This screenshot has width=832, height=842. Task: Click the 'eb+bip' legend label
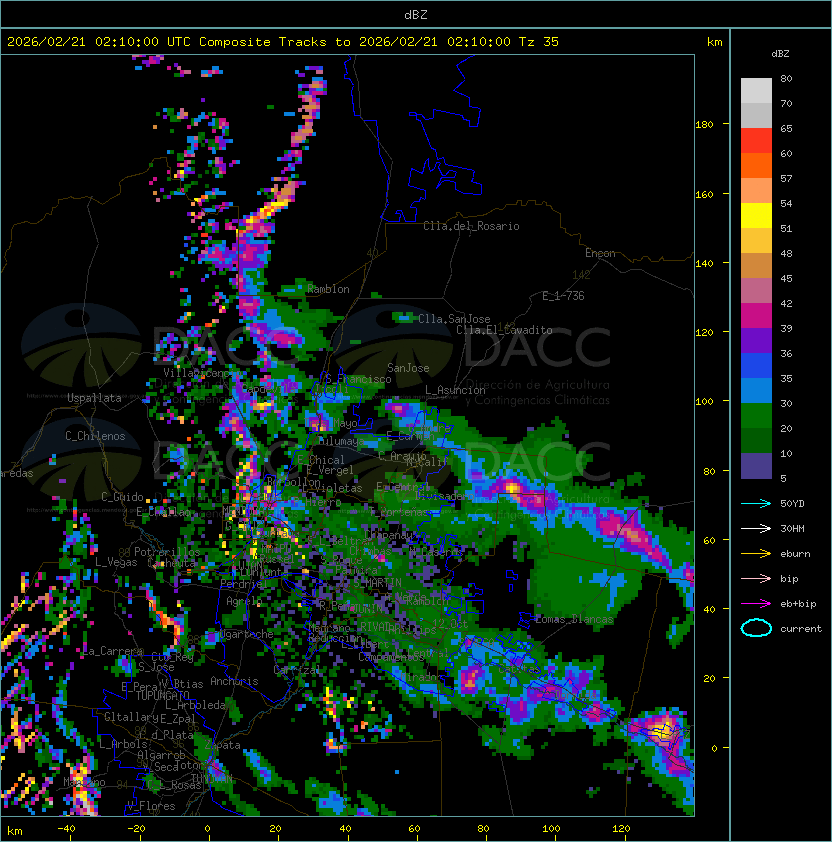[x=798, y=604]
